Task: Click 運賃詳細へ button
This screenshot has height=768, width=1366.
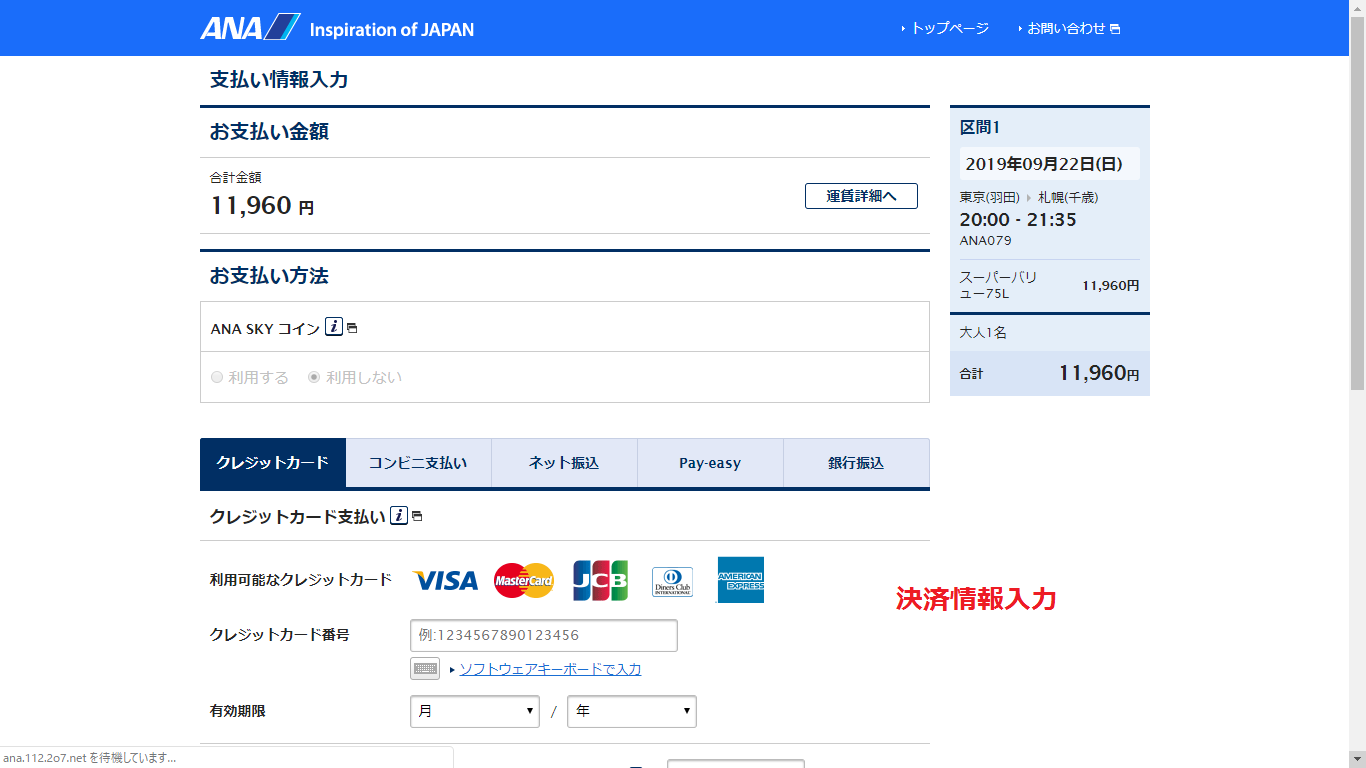Action: 861,196
